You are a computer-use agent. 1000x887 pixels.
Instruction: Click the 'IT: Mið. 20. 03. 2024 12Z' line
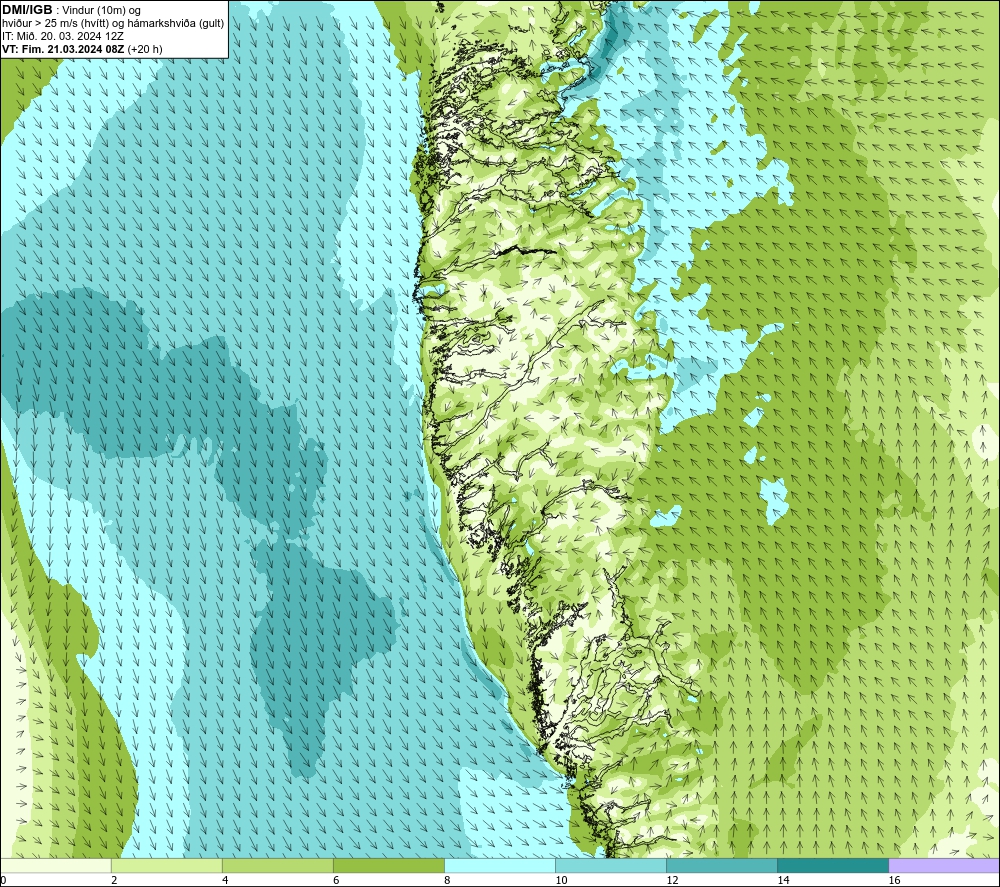click(62, 36)
